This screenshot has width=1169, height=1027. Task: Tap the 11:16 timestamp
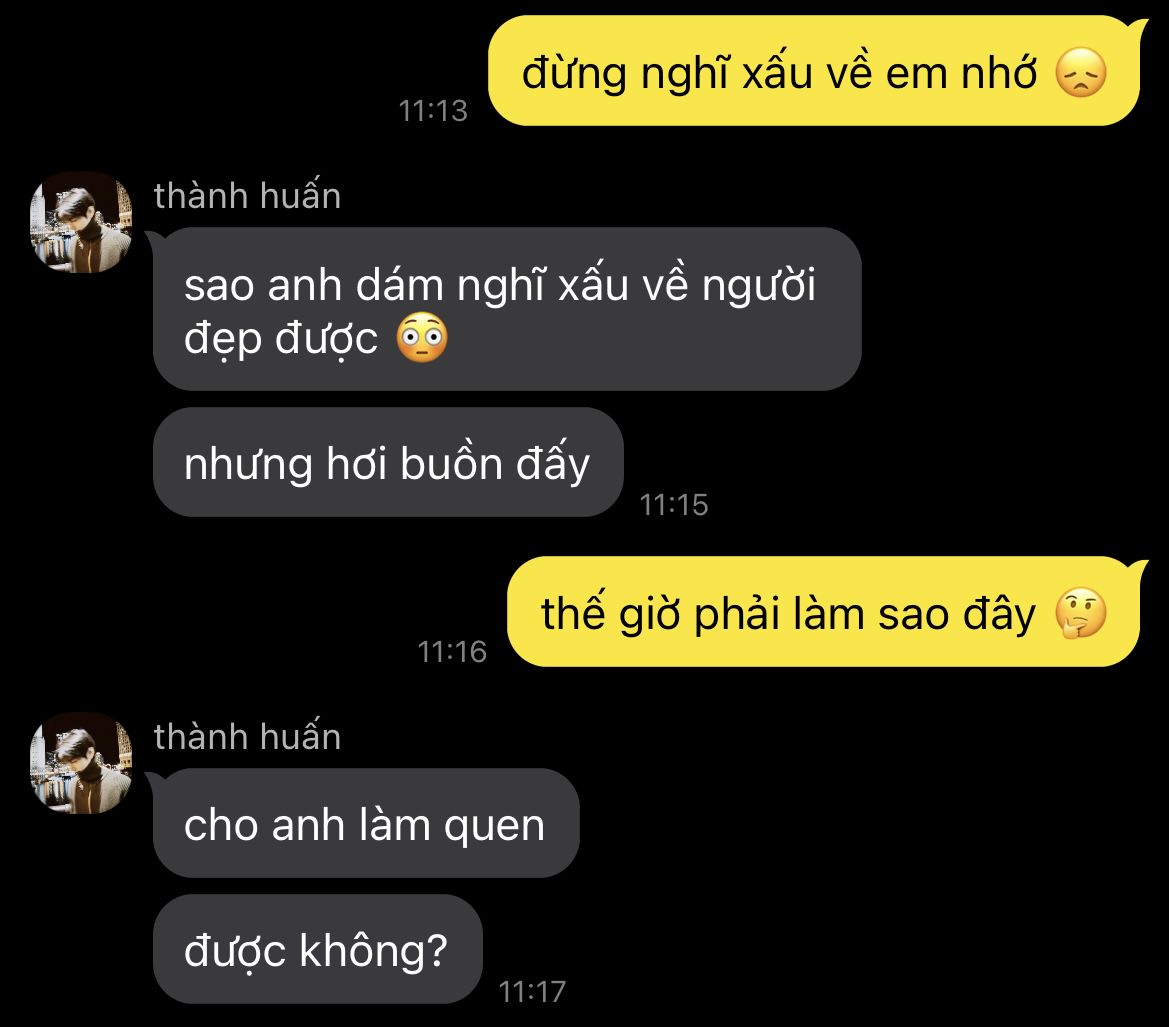(x=452, y=651)
